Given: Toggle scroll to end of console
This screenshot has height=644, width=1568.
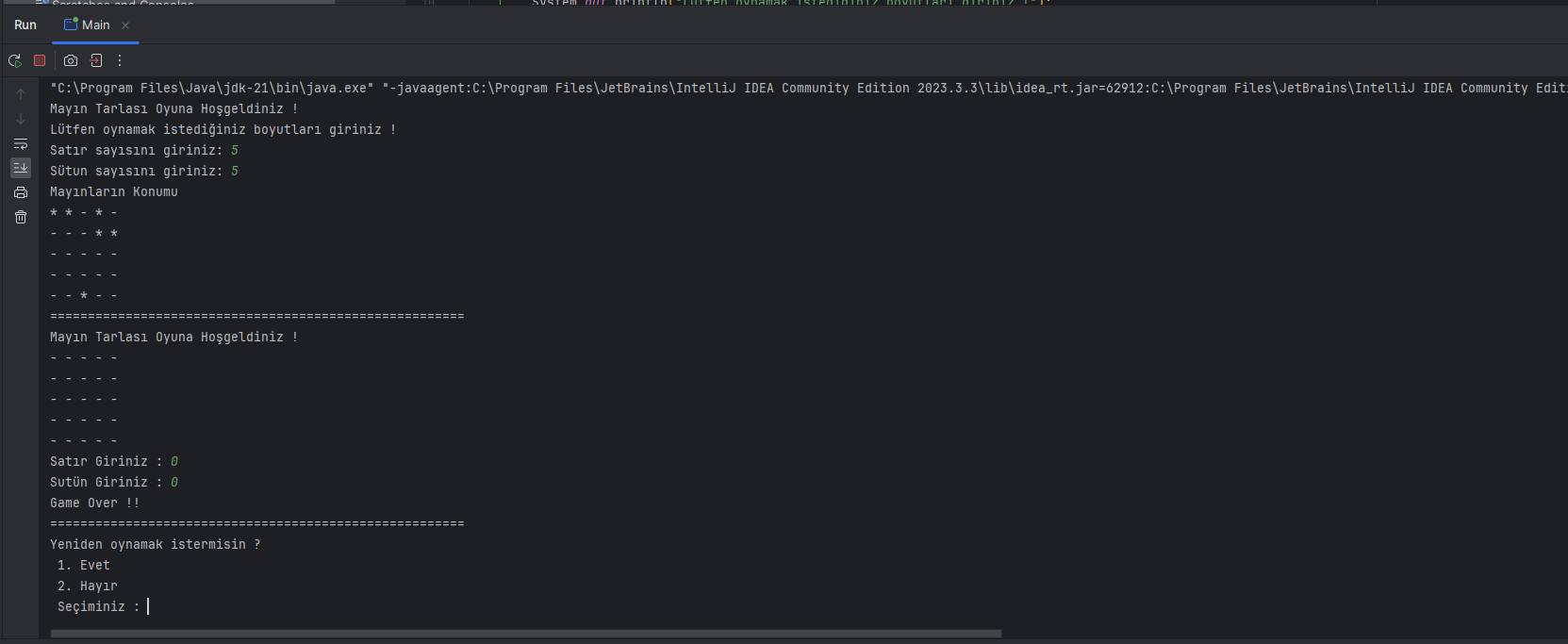Looking at the screenshot, I should pos(21,168).
